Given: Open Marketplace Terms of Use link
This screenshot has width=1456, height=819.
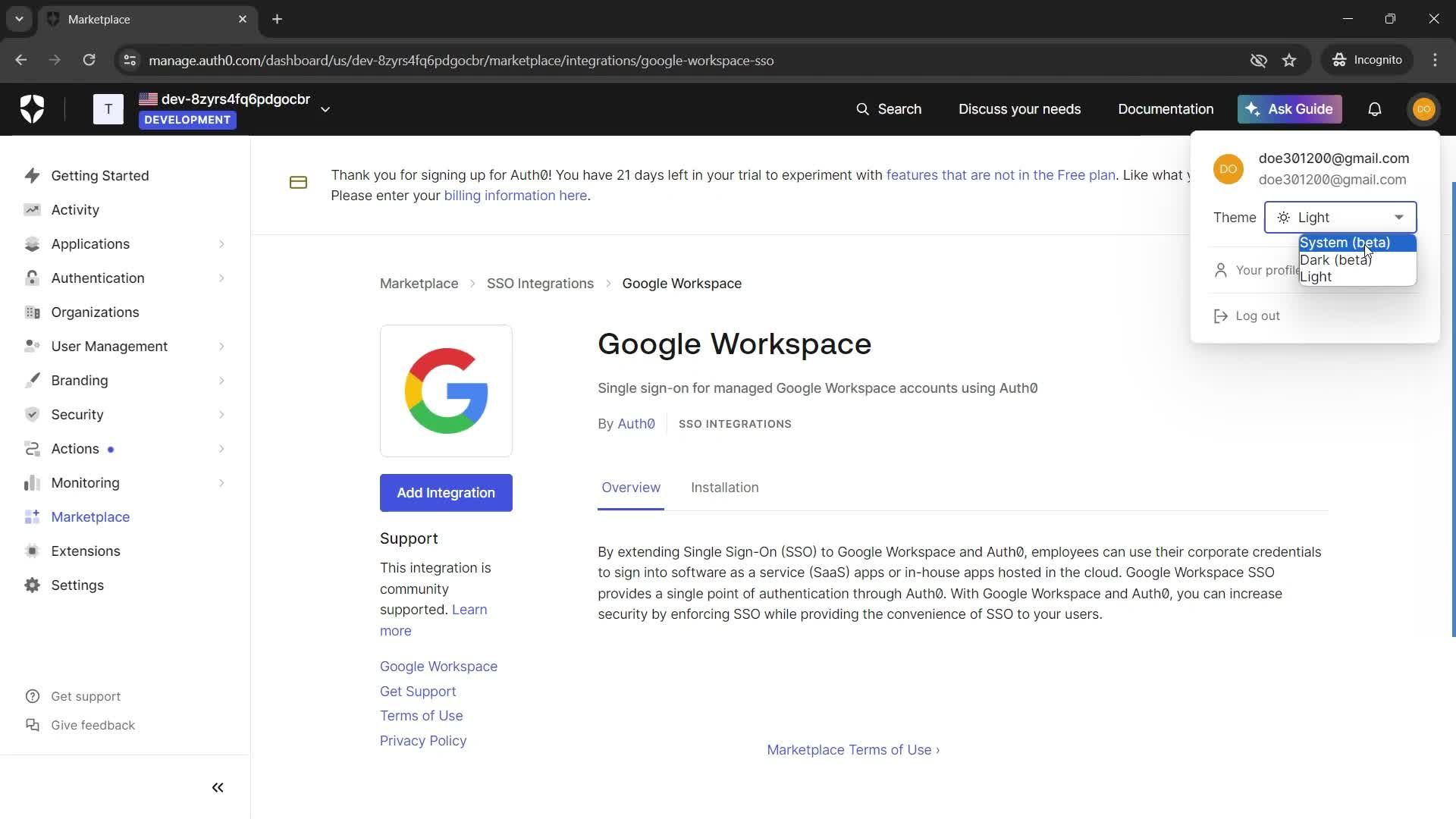Looking at the screenshot, I should tap(853, 750).
